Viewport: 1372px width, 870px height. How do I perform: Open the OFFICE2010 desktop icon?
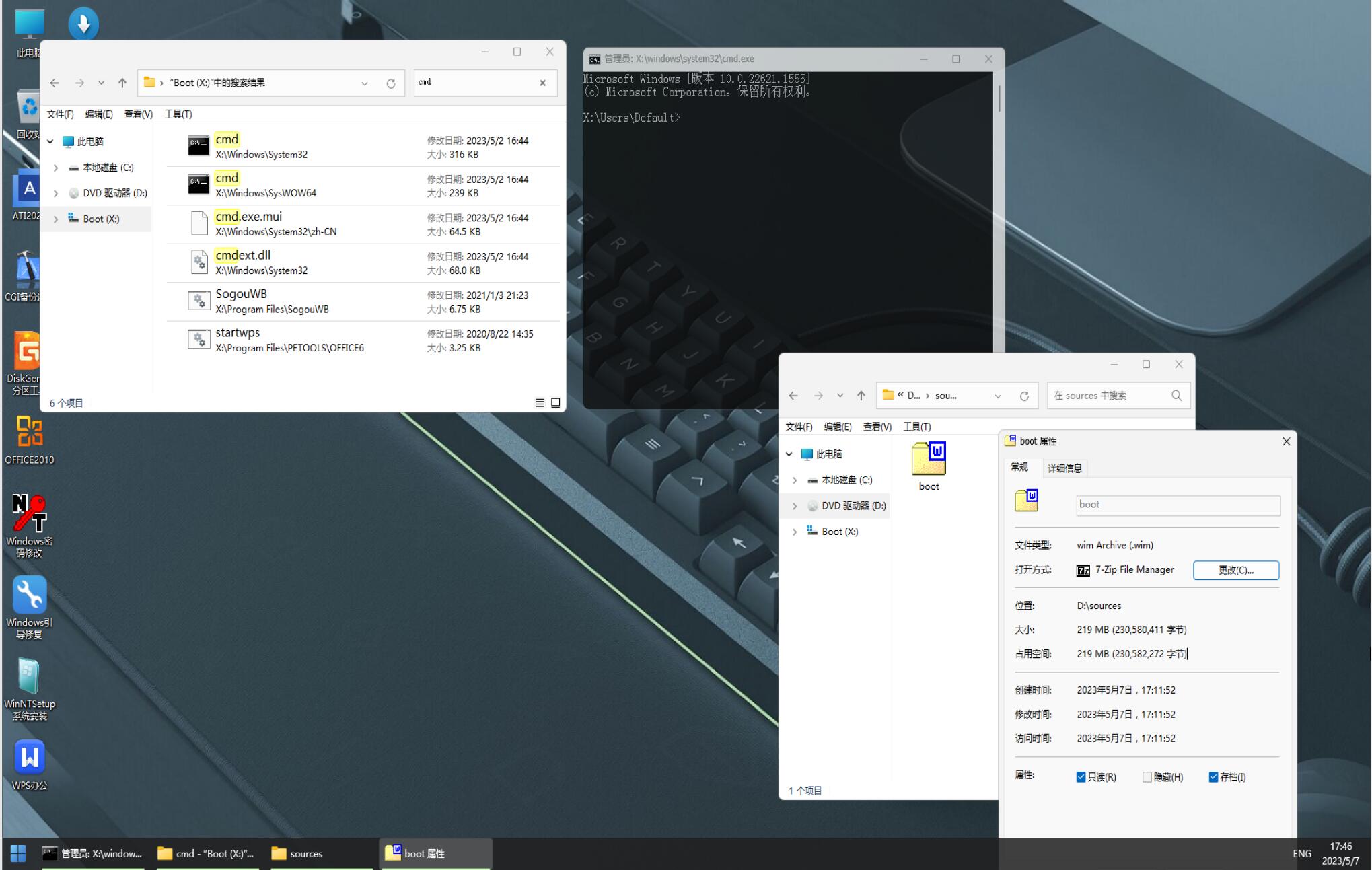point(29,439)
